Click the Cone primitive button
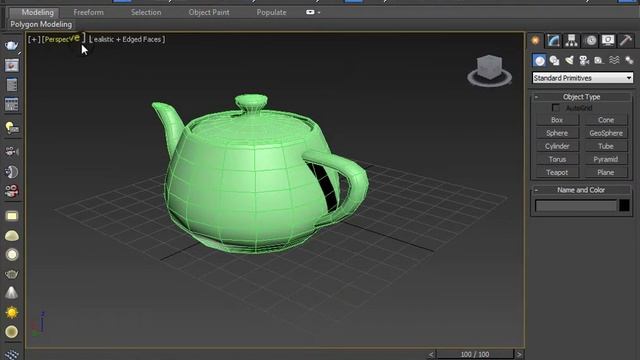Viewport: 640px width, 360px height. pos(606,120)
